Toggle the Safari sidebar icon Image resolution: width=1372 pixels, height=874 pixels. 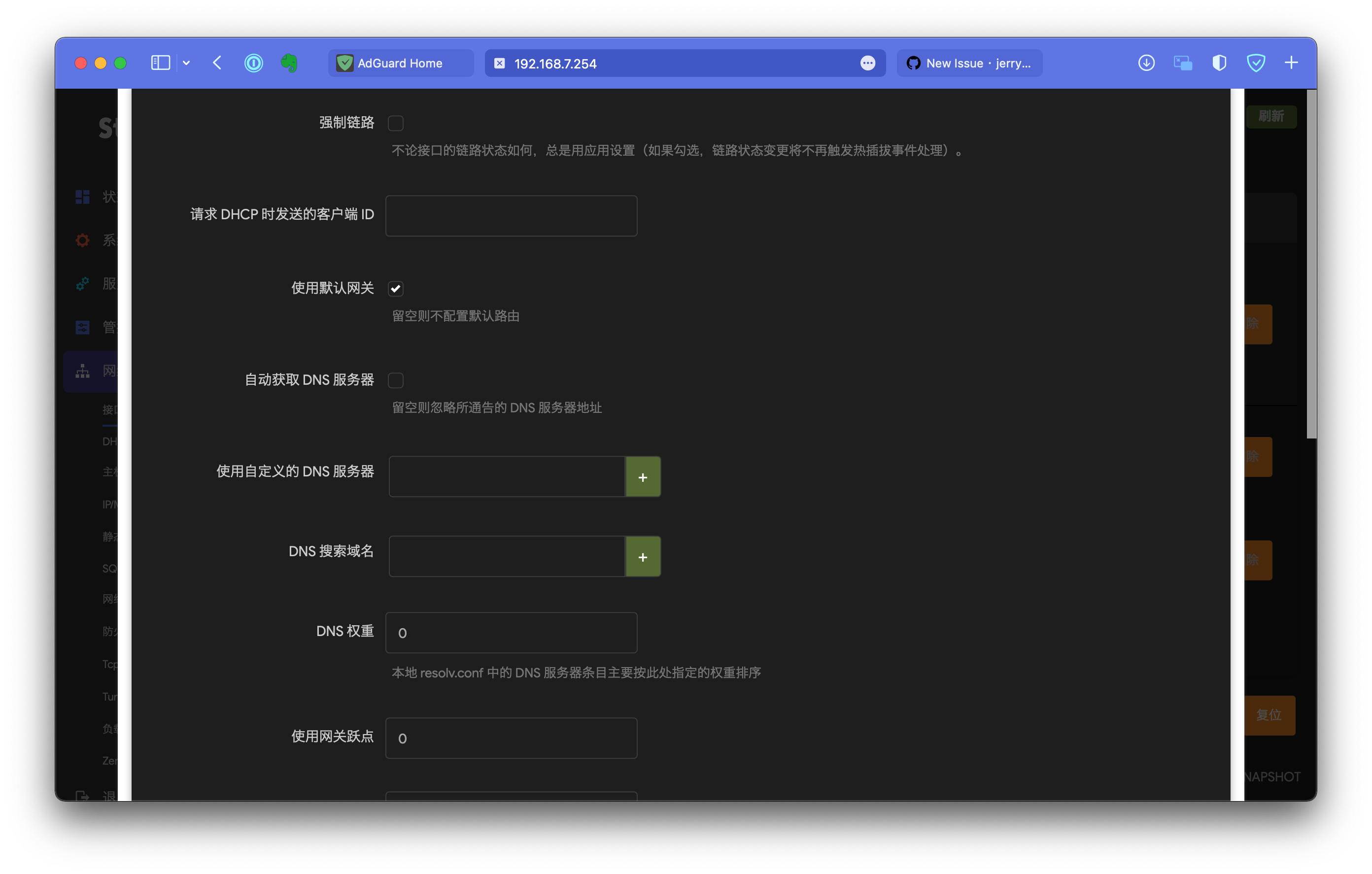(160, 63)
